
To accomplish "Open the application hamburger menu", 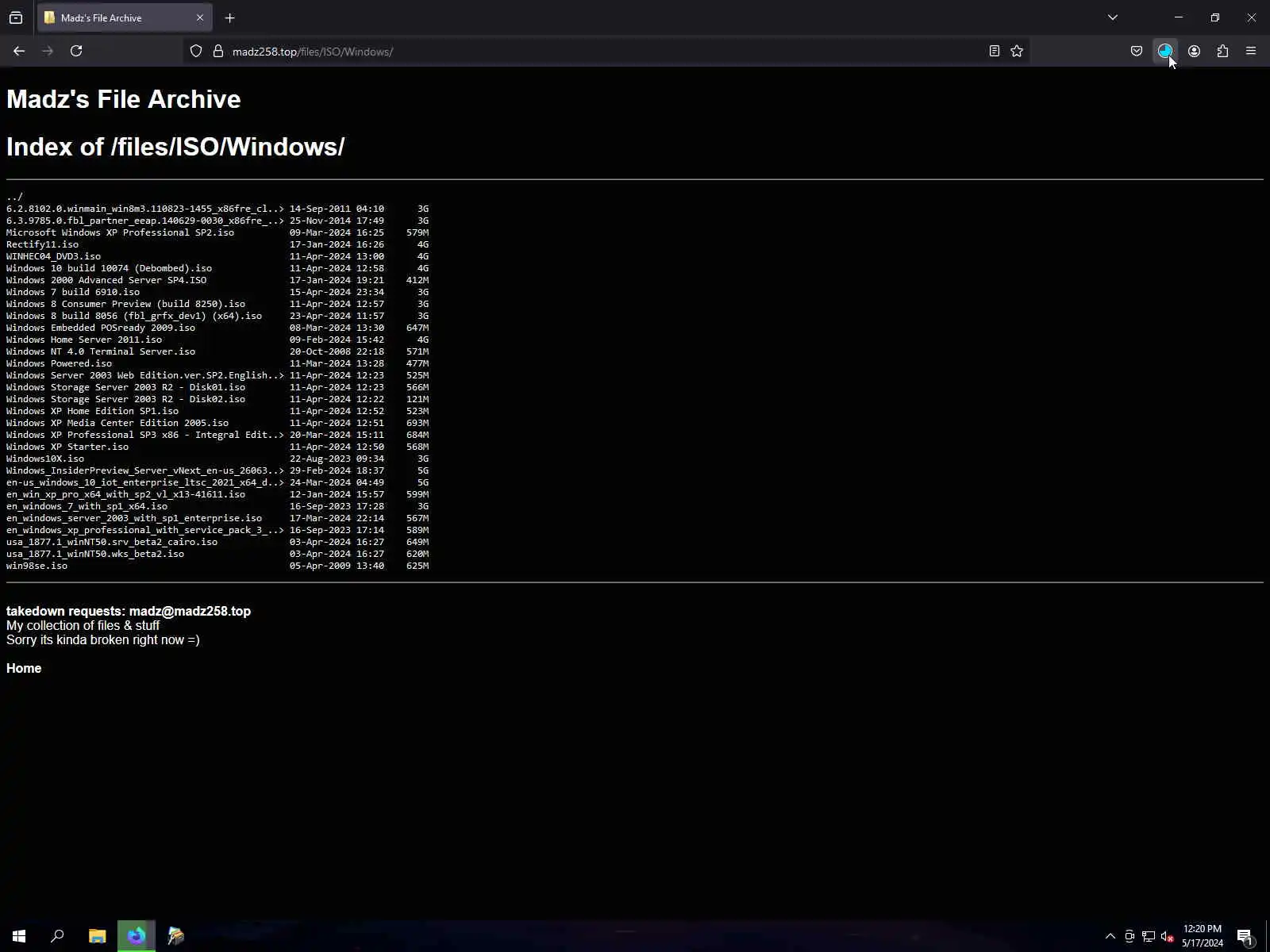I will pyautogui.click(x=1251, y=51).
